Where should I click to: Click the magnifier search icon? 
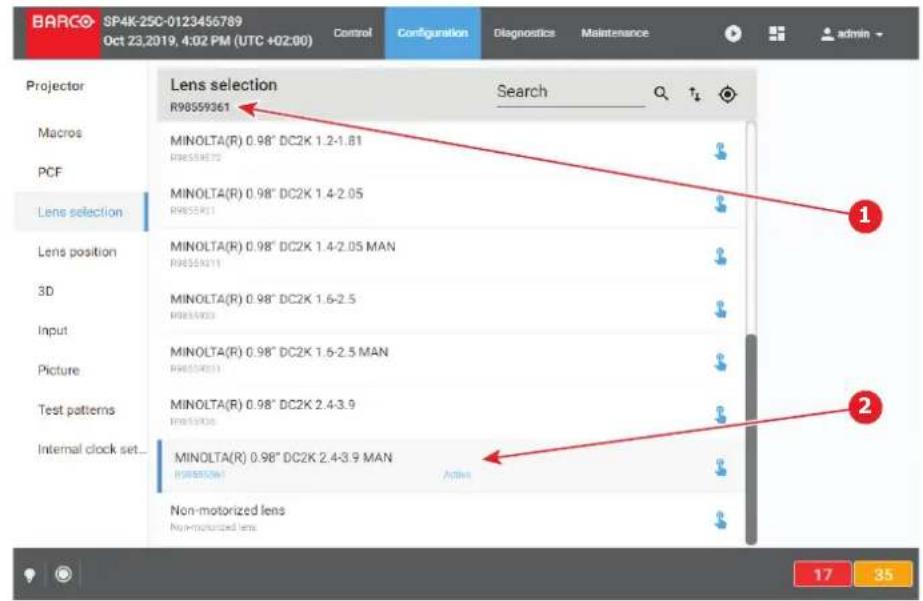tap(661, 93)
